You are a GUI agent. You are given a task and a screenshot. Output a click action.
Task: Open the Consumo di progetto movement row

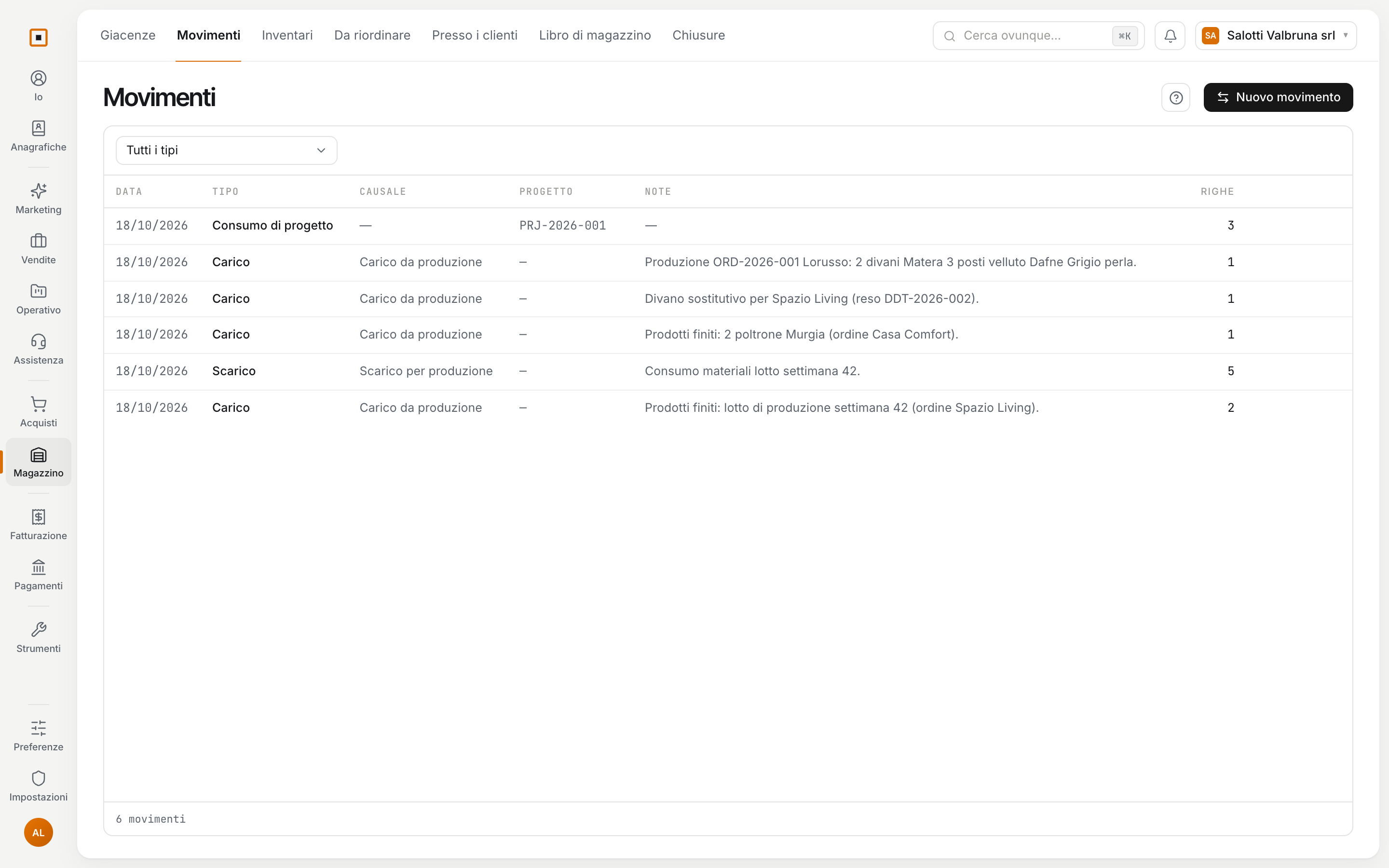(x=728, y=226)
